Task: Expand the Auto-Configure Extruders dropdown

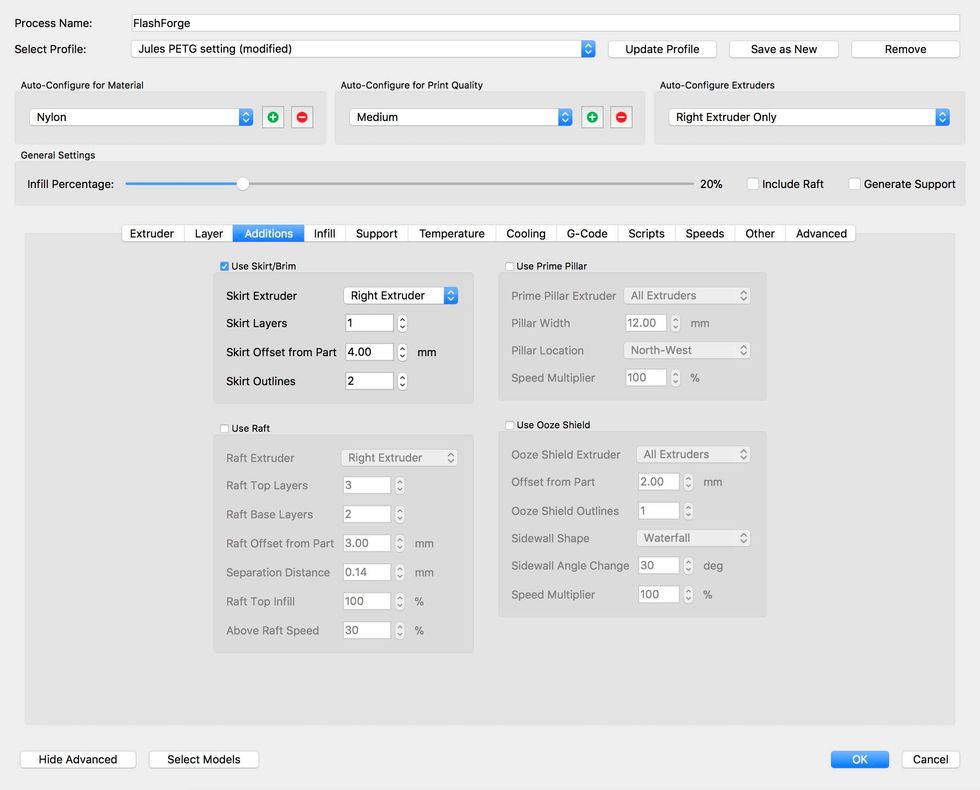Action: 809,117
